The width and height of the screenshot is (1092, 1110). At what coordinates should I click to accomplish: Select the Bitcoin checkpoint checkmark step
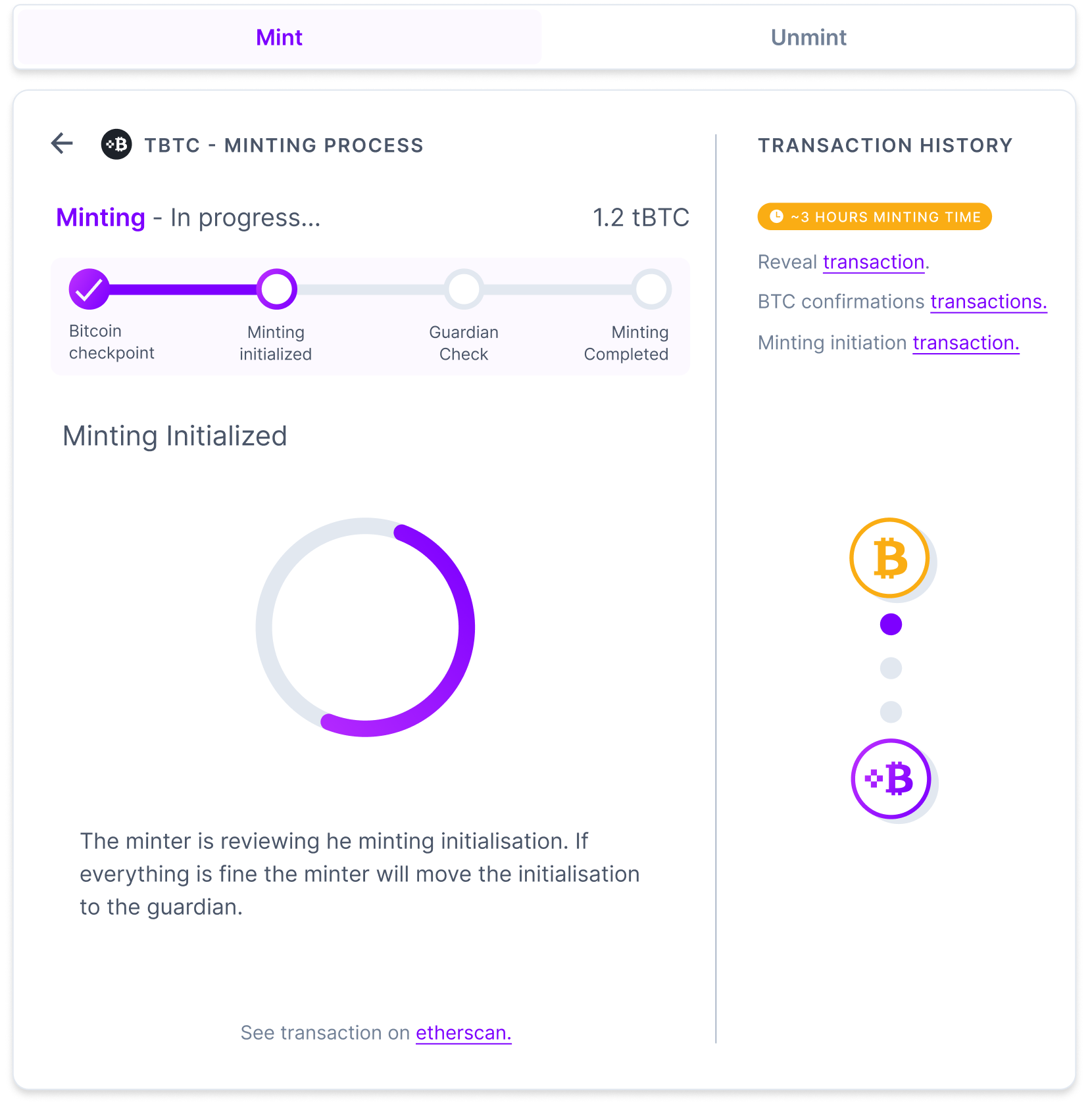click(x=89, y=288)
